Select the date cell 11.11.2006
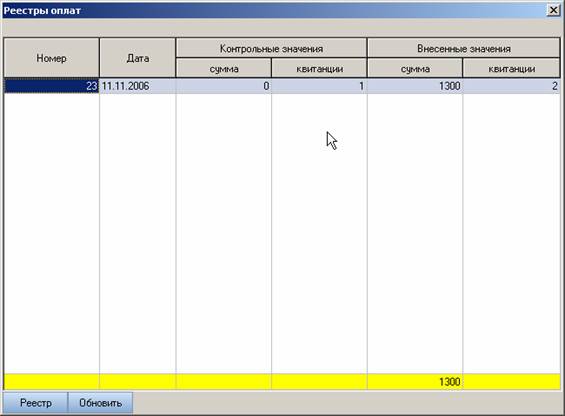This screenshot has height=416, width=565. 138,86
